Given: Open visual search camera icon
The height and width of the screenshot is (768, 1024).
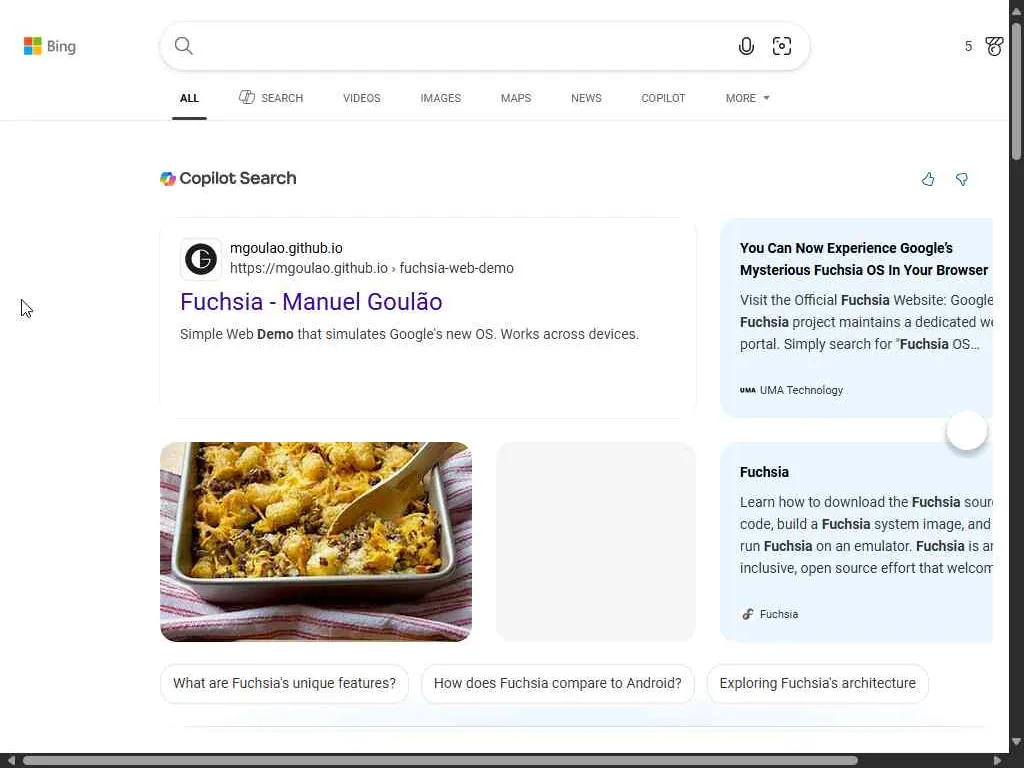Looking at the screenshot, I should (782, 46).
